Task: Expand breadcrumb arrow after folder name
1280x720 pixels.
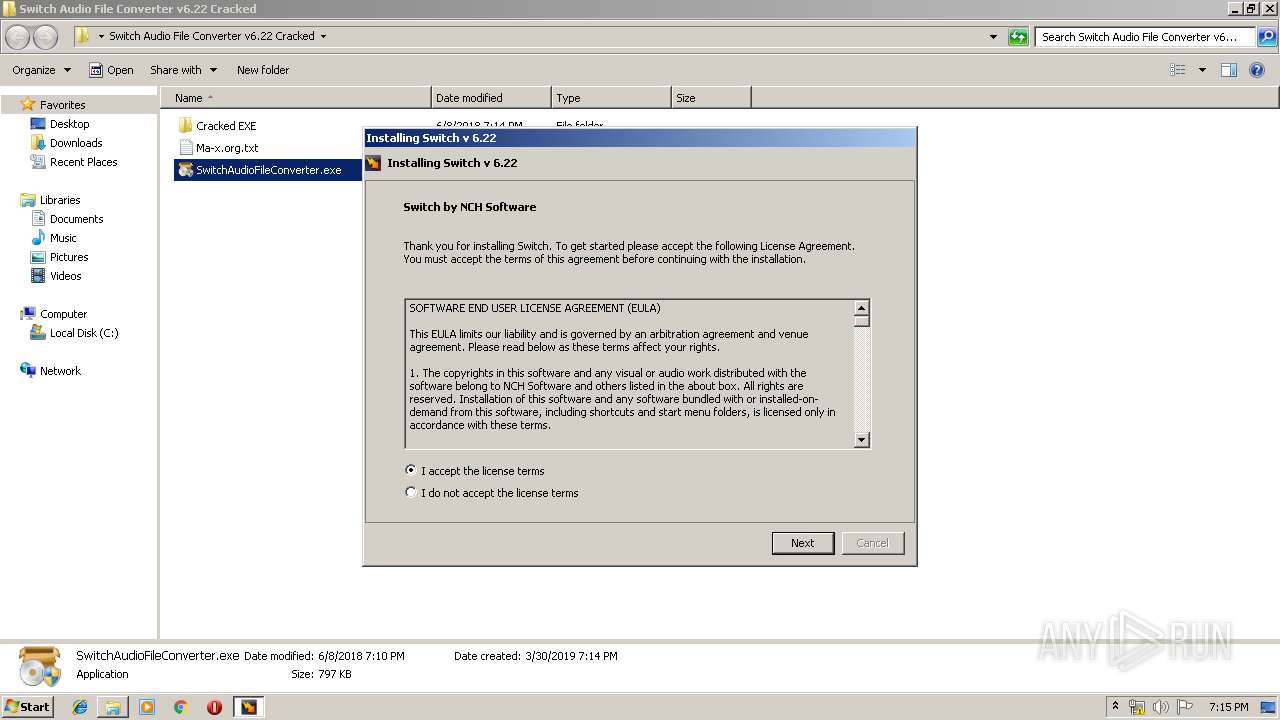Action: coord(323,37)
